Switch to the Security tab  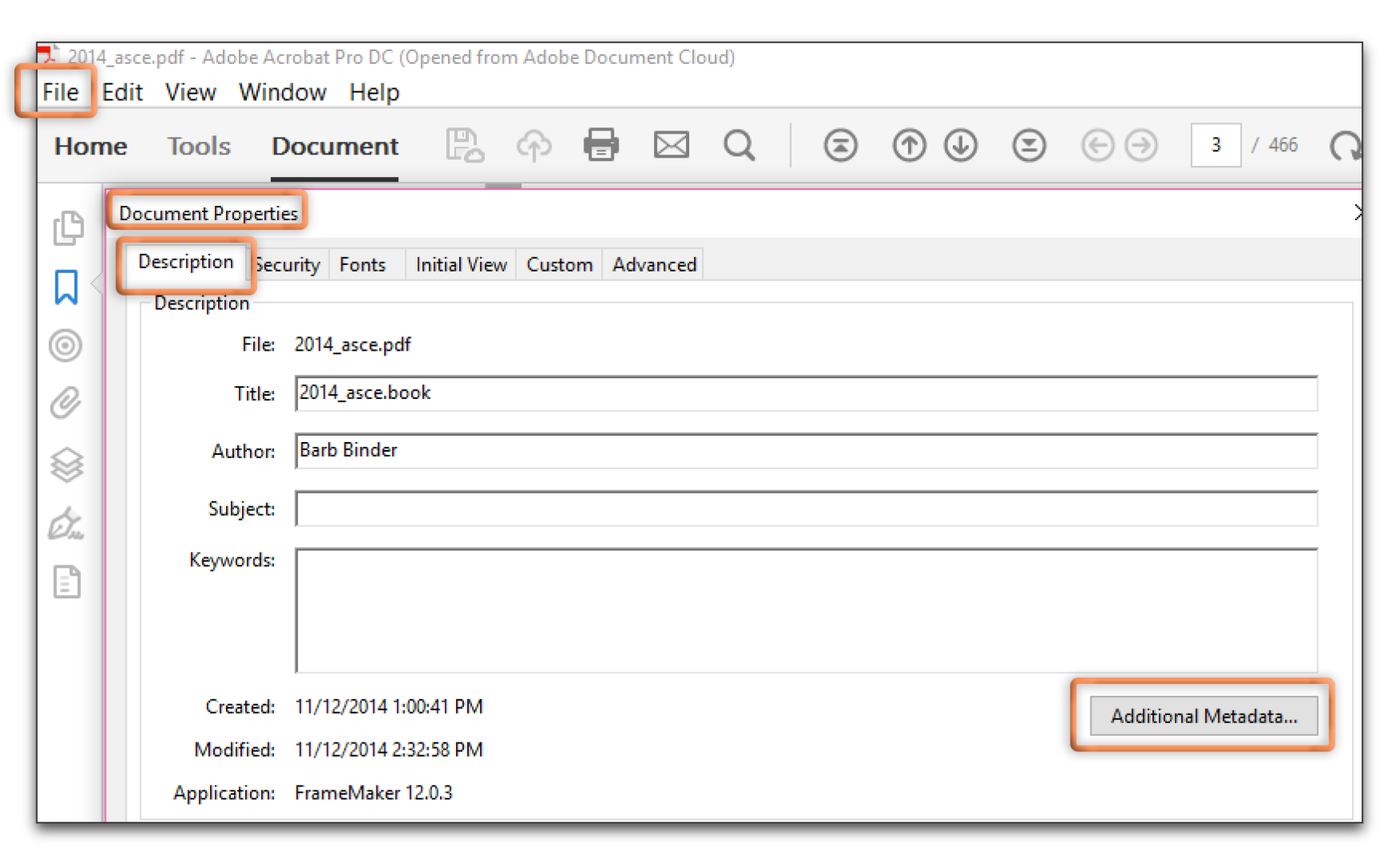288,265
